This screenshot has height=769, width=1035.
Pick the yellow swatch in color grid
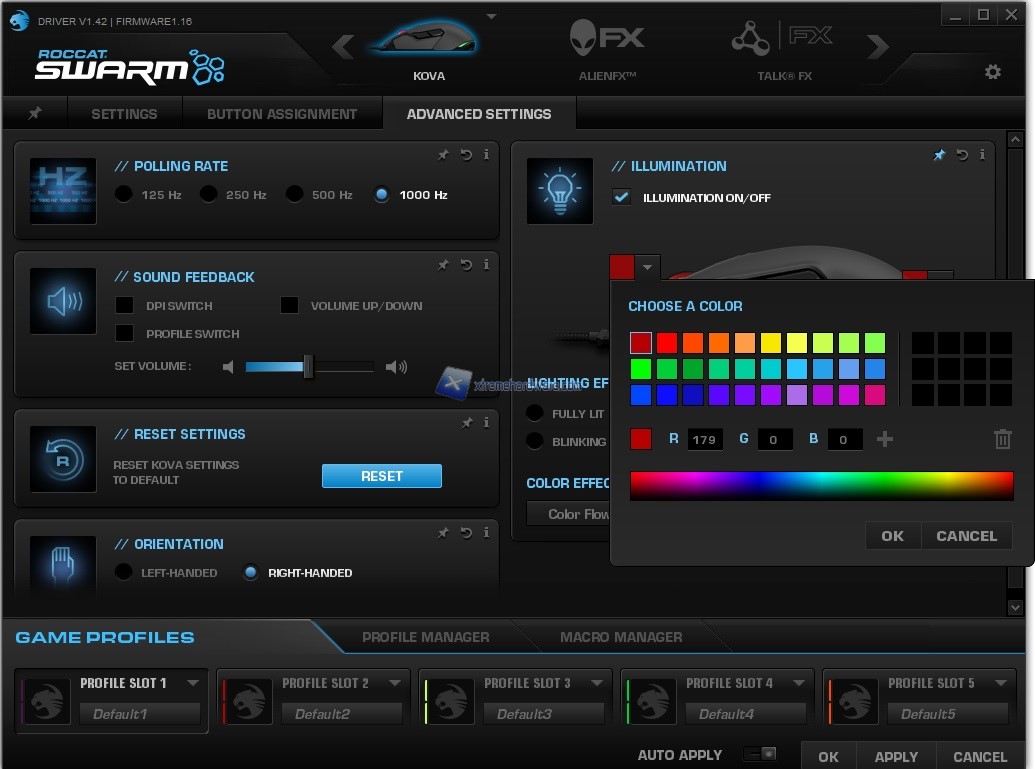[770, 343]
